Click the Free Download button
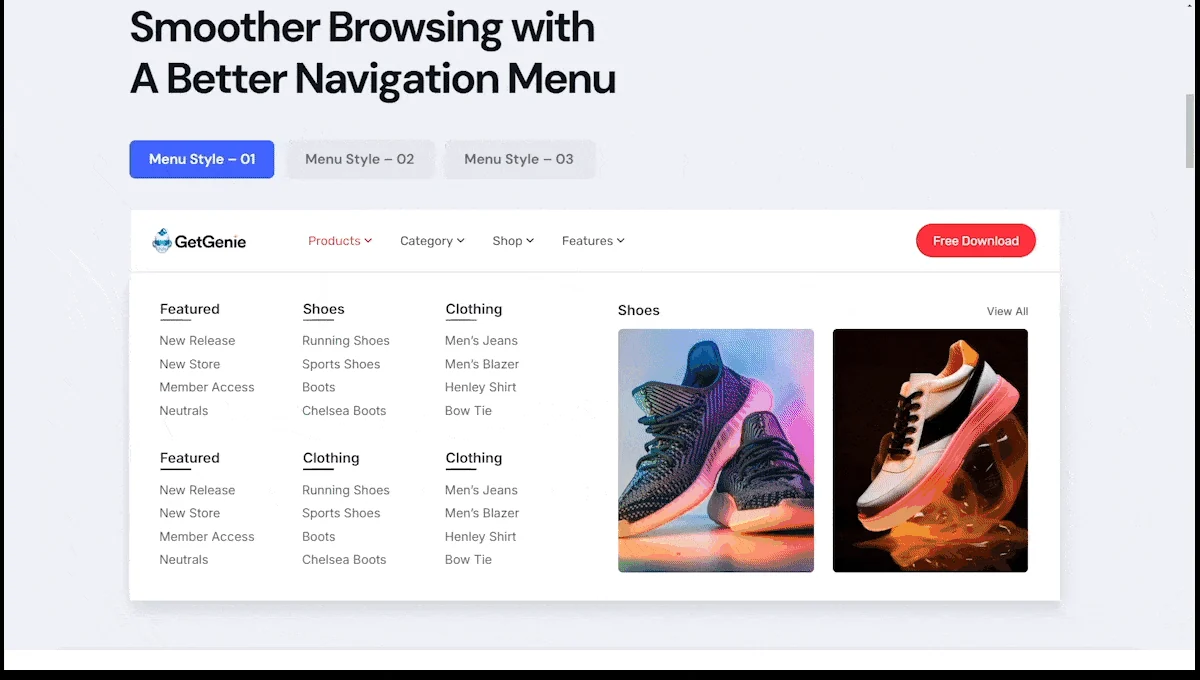Screen dimensions: 1200x680 975,240
